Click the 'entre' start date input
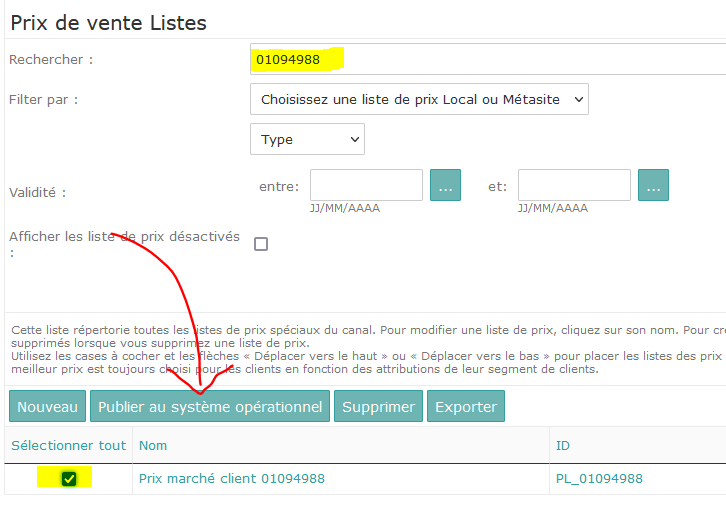 click(366, 185)
